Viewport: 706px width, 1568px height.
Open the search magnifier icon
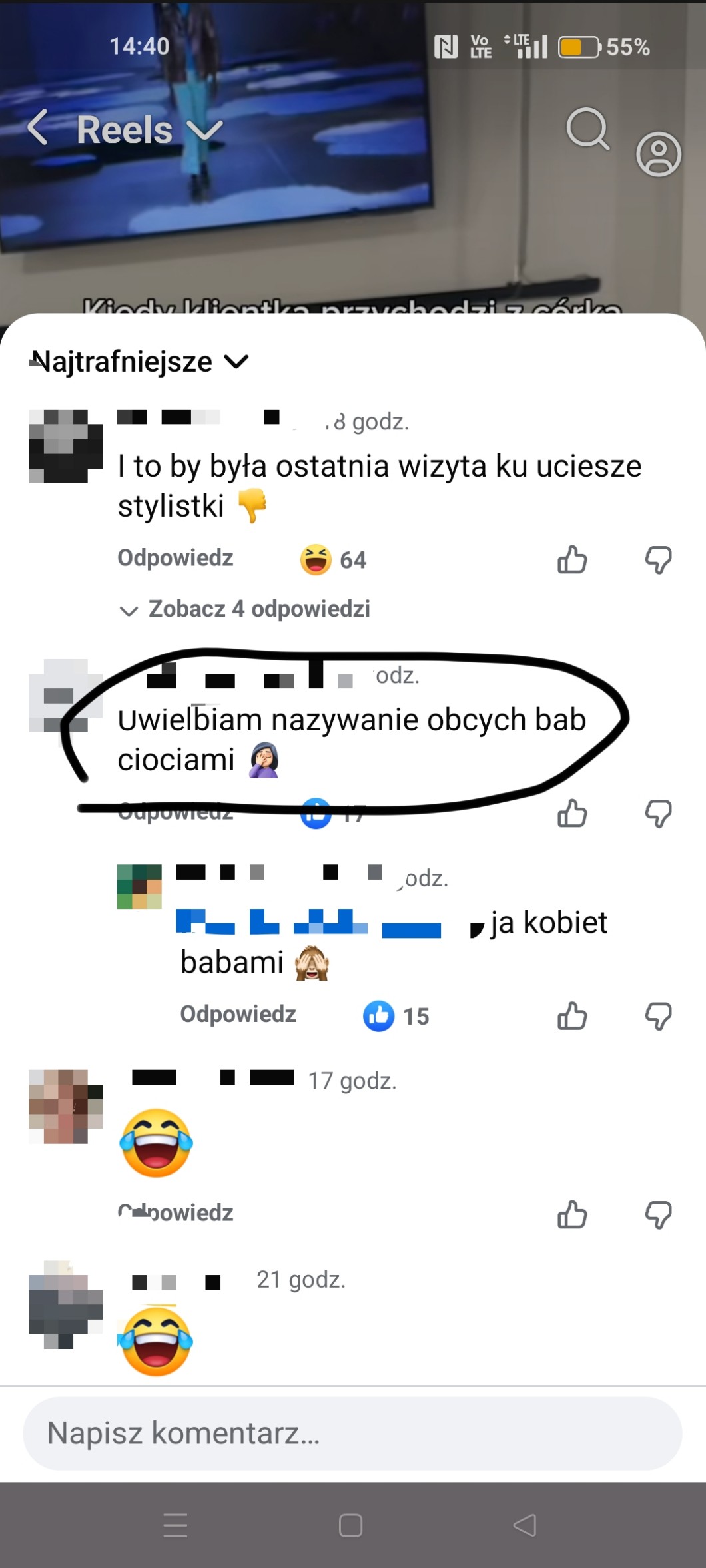pos(588,129)
